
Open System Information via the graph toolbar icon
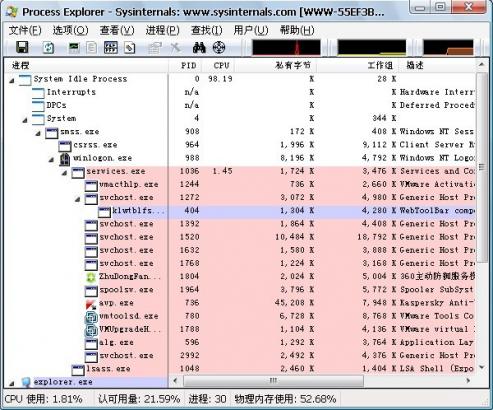point(74,48)
